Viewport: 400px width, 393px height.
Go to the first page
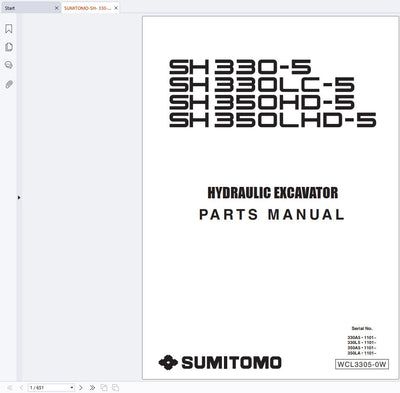pos(9,388)
